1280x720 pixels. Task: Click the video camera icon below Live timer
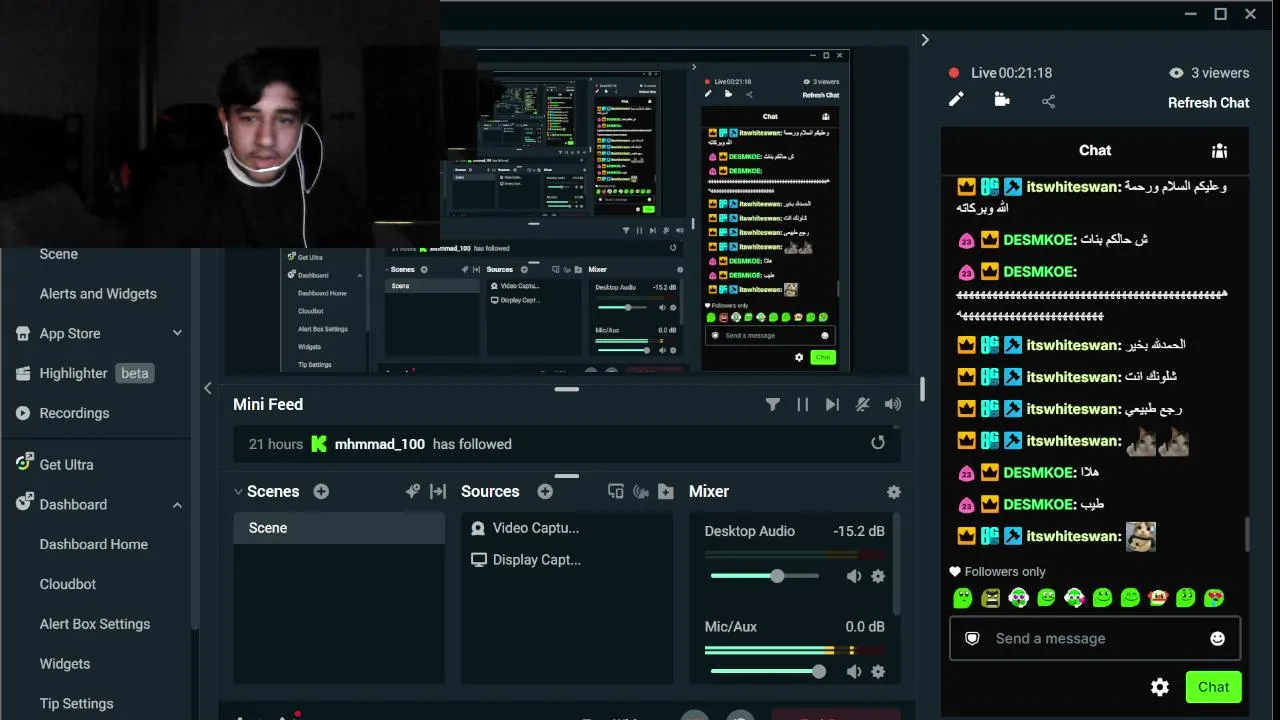pyautogui.click(x=1002, y=100)
